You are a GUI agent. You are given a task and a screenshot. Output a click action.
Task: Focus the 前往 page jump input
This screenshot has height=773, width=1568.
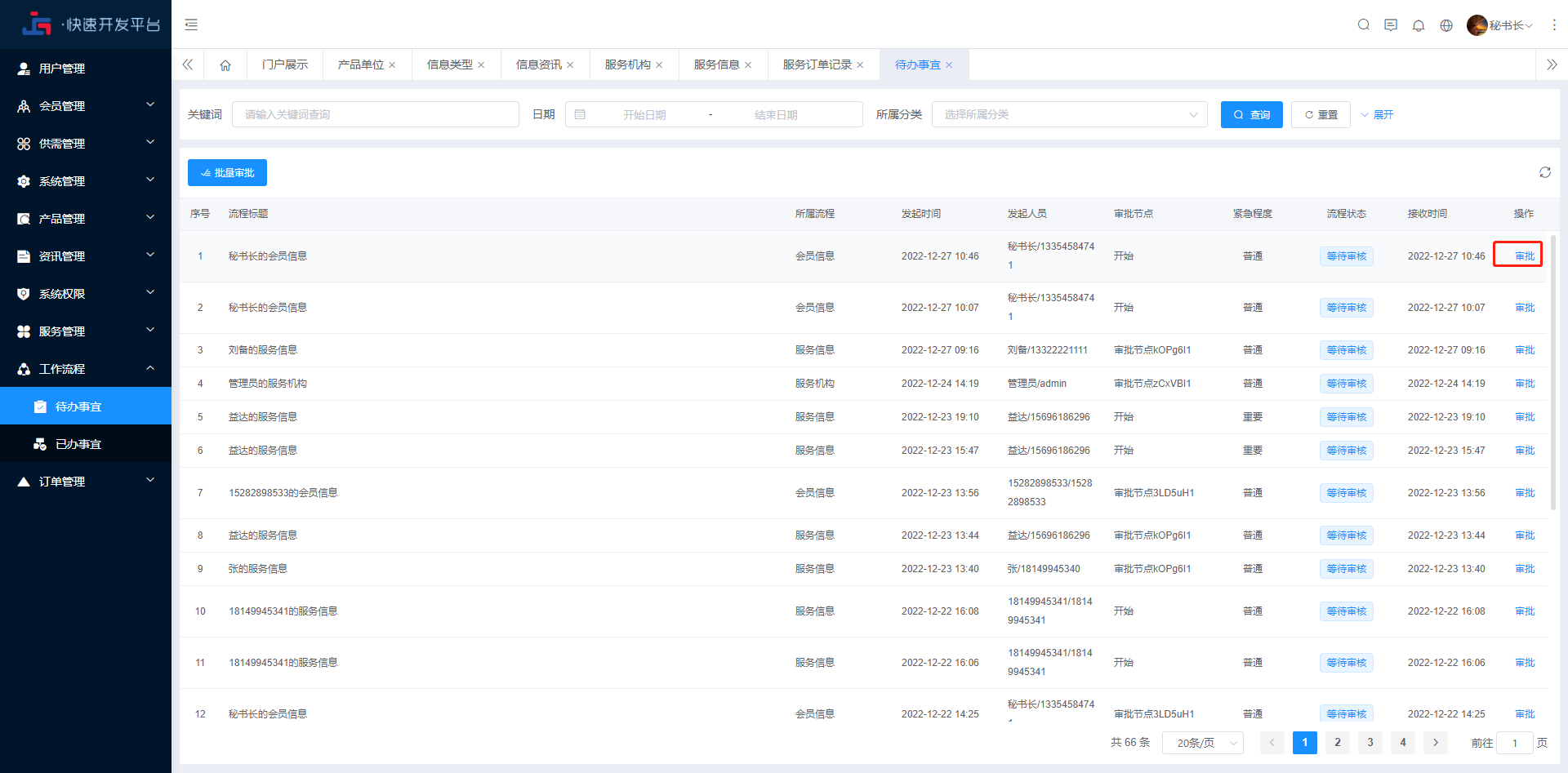coord(1515,743)
